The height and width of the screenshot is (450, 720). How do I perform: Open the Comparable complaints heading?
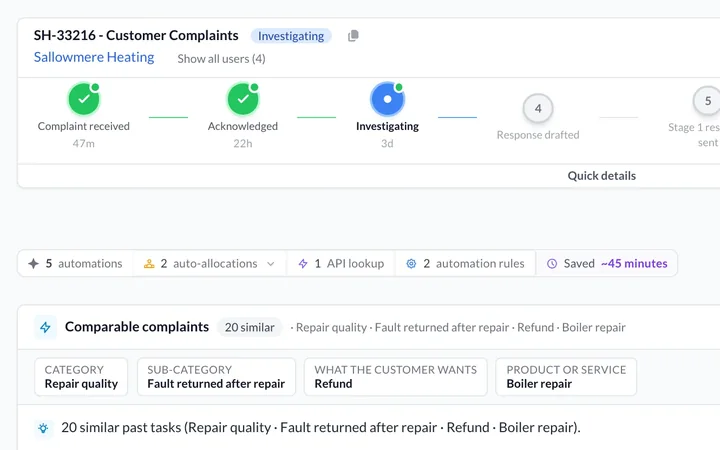137,327
